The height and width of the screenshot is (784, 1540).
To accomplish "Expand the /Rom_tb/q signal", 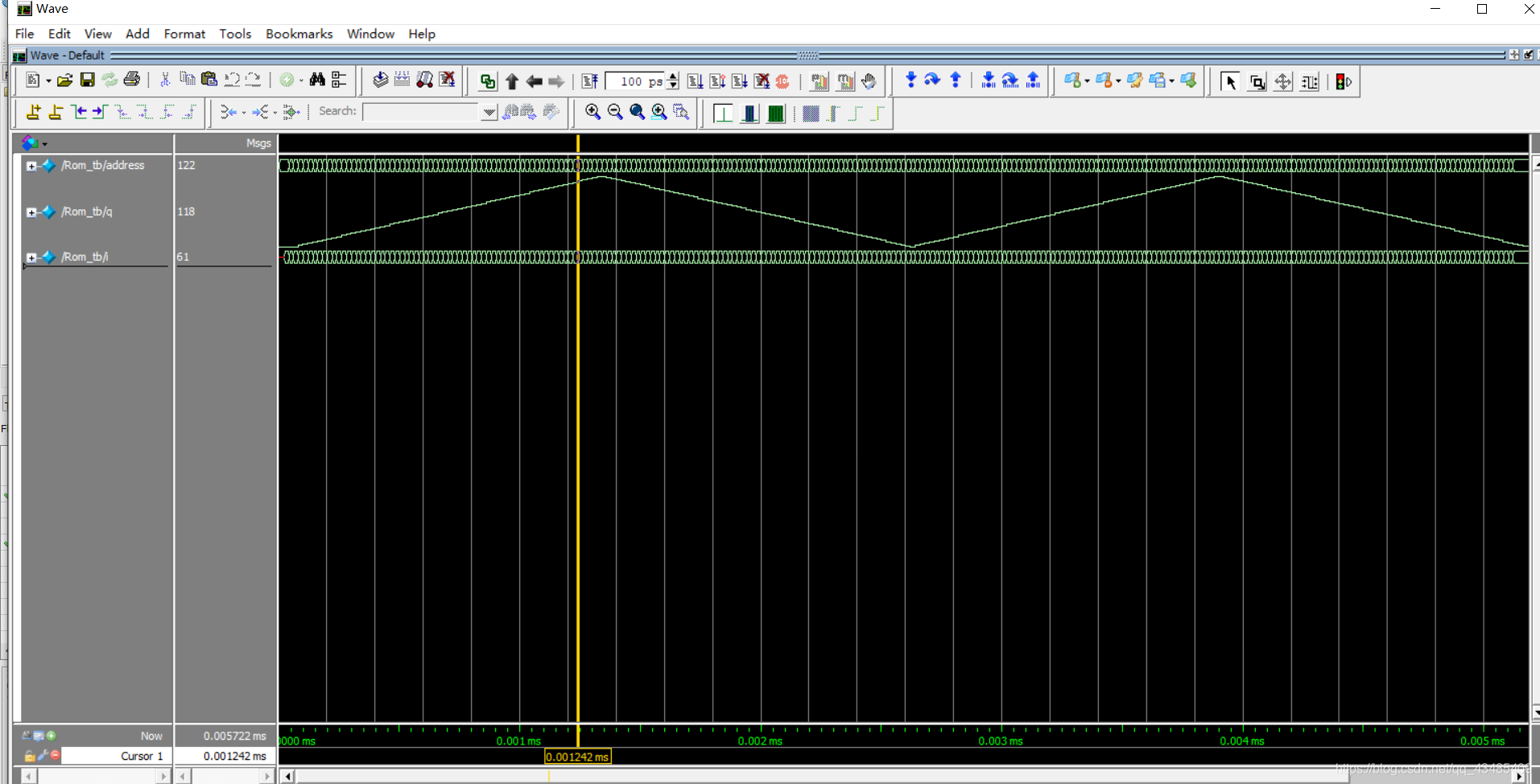I will [x=31, y=213].
